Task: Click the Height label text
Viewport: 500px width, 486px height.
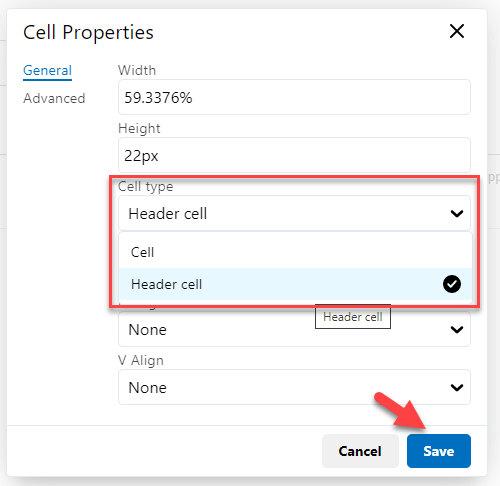Action: click(x=139, y=129)
